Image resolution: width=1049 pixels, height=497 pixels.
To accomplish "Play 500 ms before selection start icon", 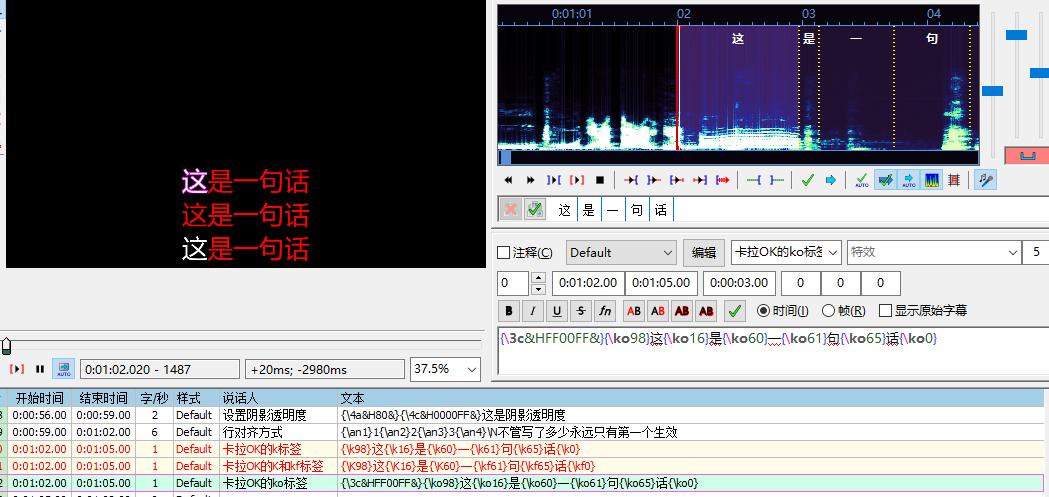I will tap(631, 180).
